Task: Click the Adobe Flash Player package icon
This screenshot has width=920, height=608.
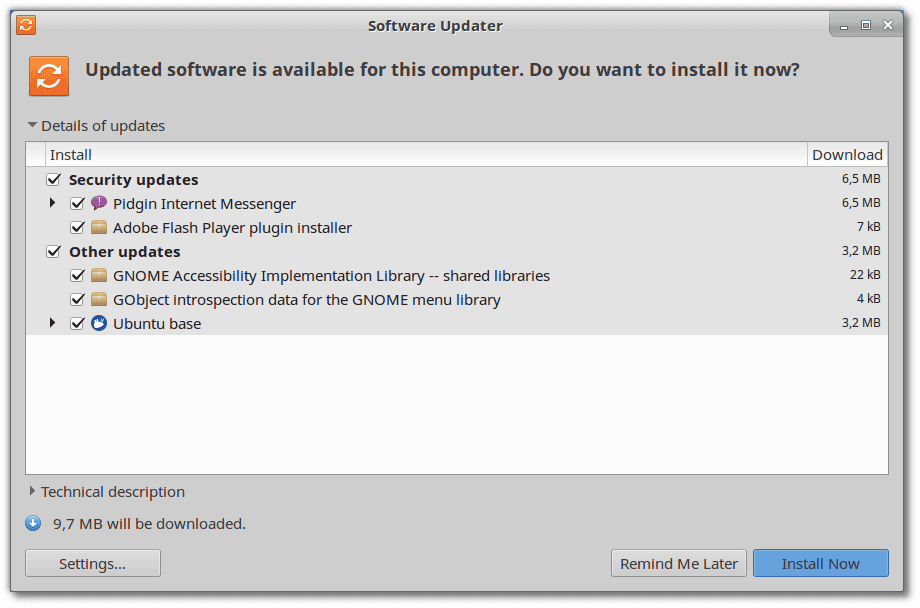Action: [99, 227]
